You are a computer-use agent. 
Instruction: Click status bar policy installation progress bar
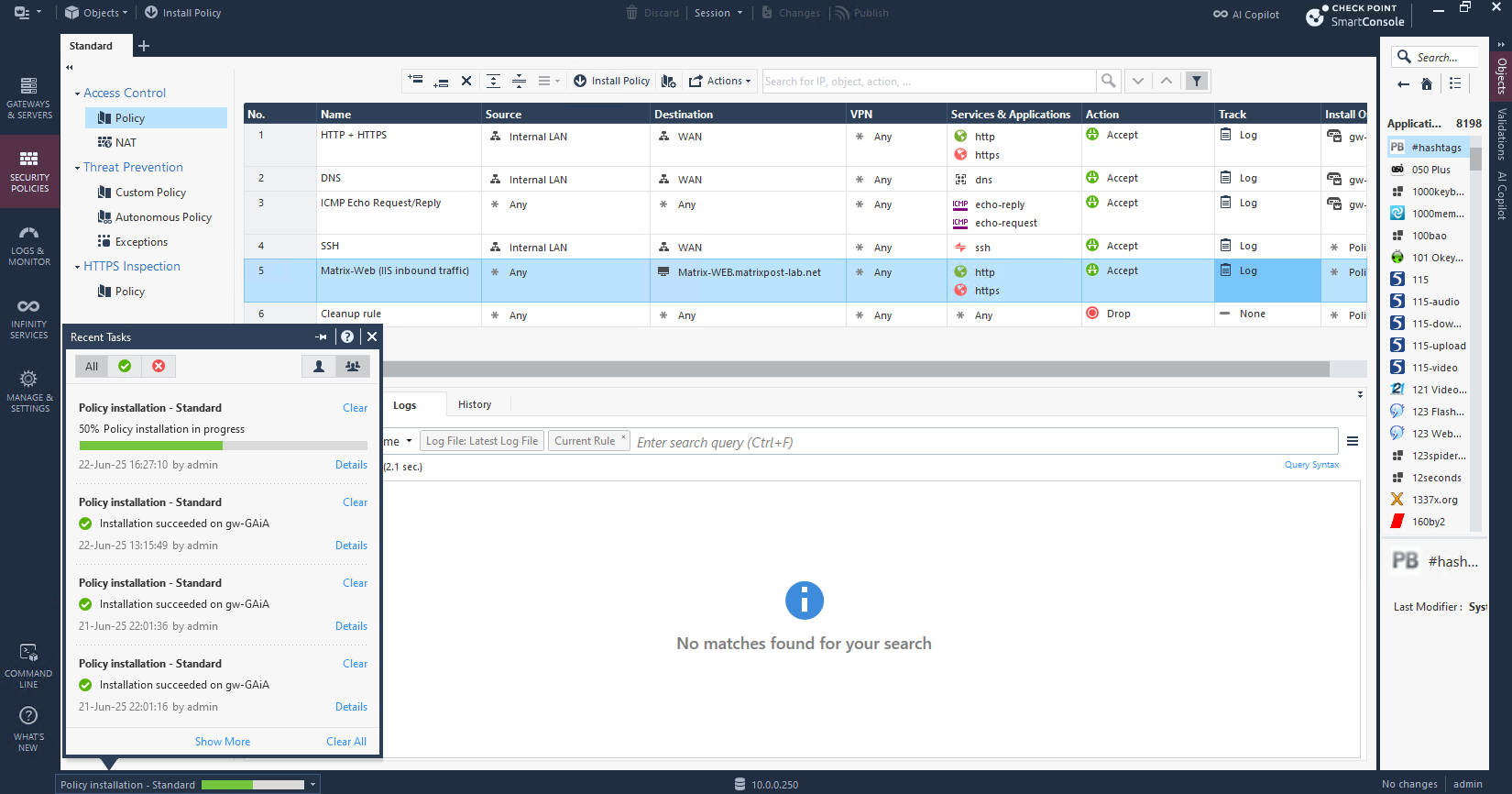pos(253,785)
